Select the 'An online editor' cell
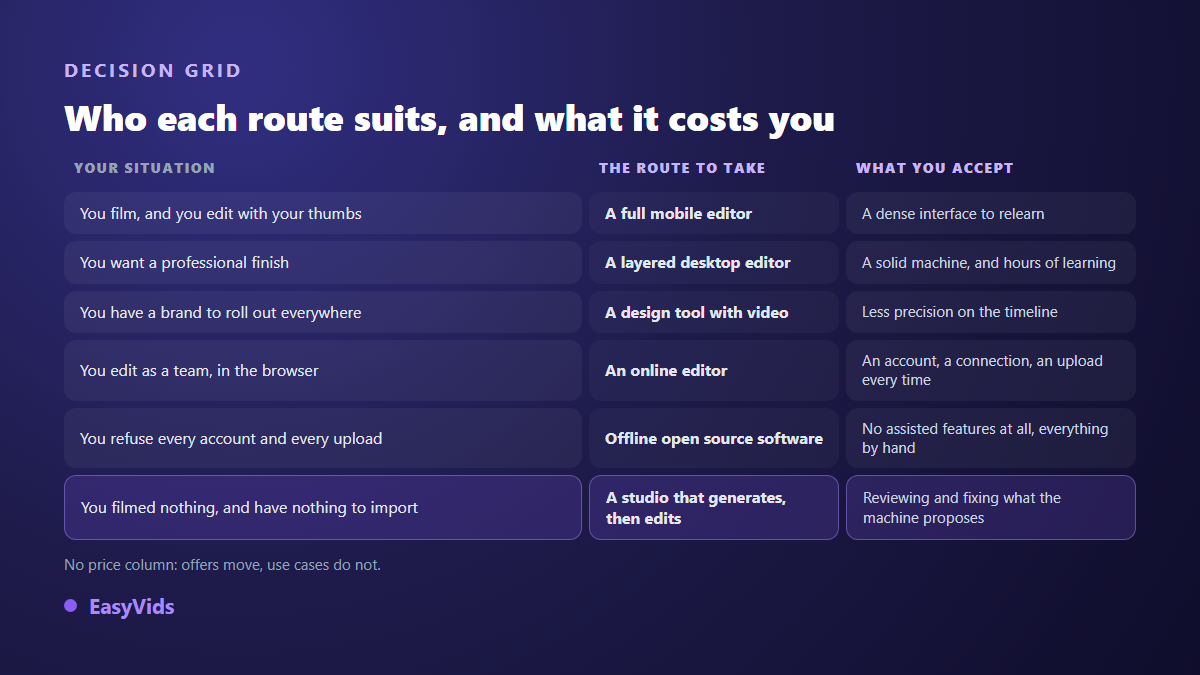This screenshot has width=1200, height=675. point(714,370)
